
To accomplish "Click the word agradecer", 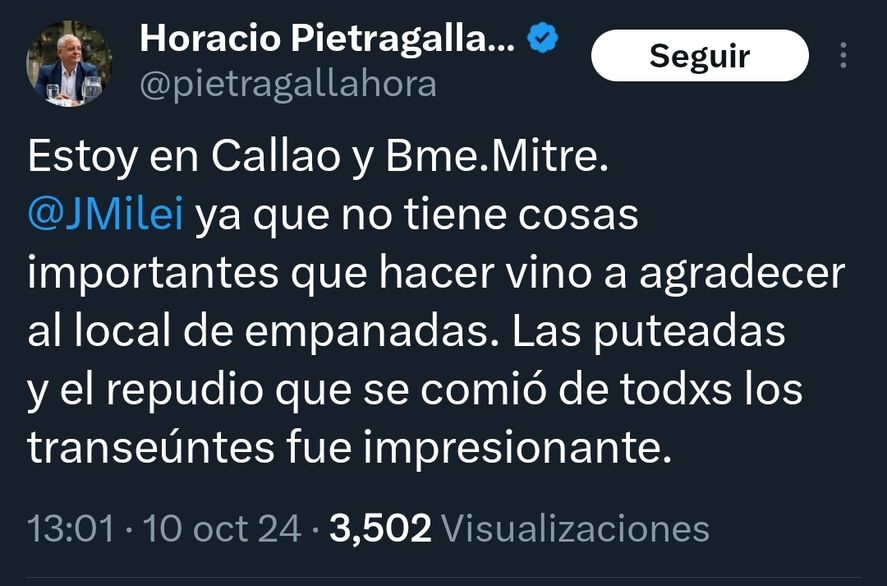I will 742,275.
